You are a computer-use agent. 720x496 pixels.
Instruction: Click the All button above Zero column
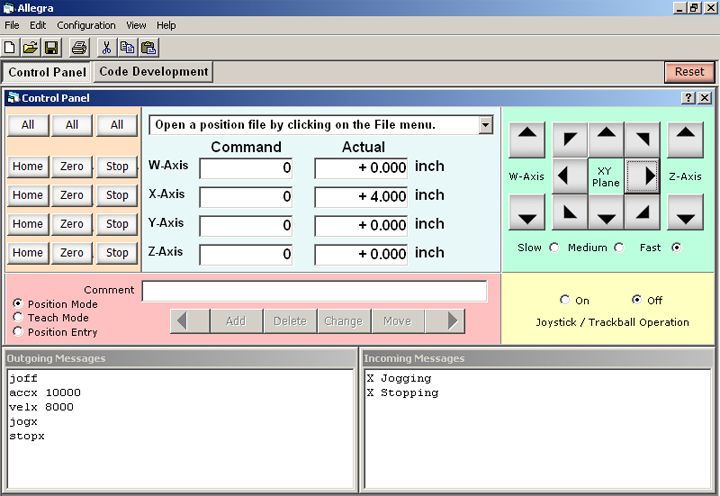(72, 125)
